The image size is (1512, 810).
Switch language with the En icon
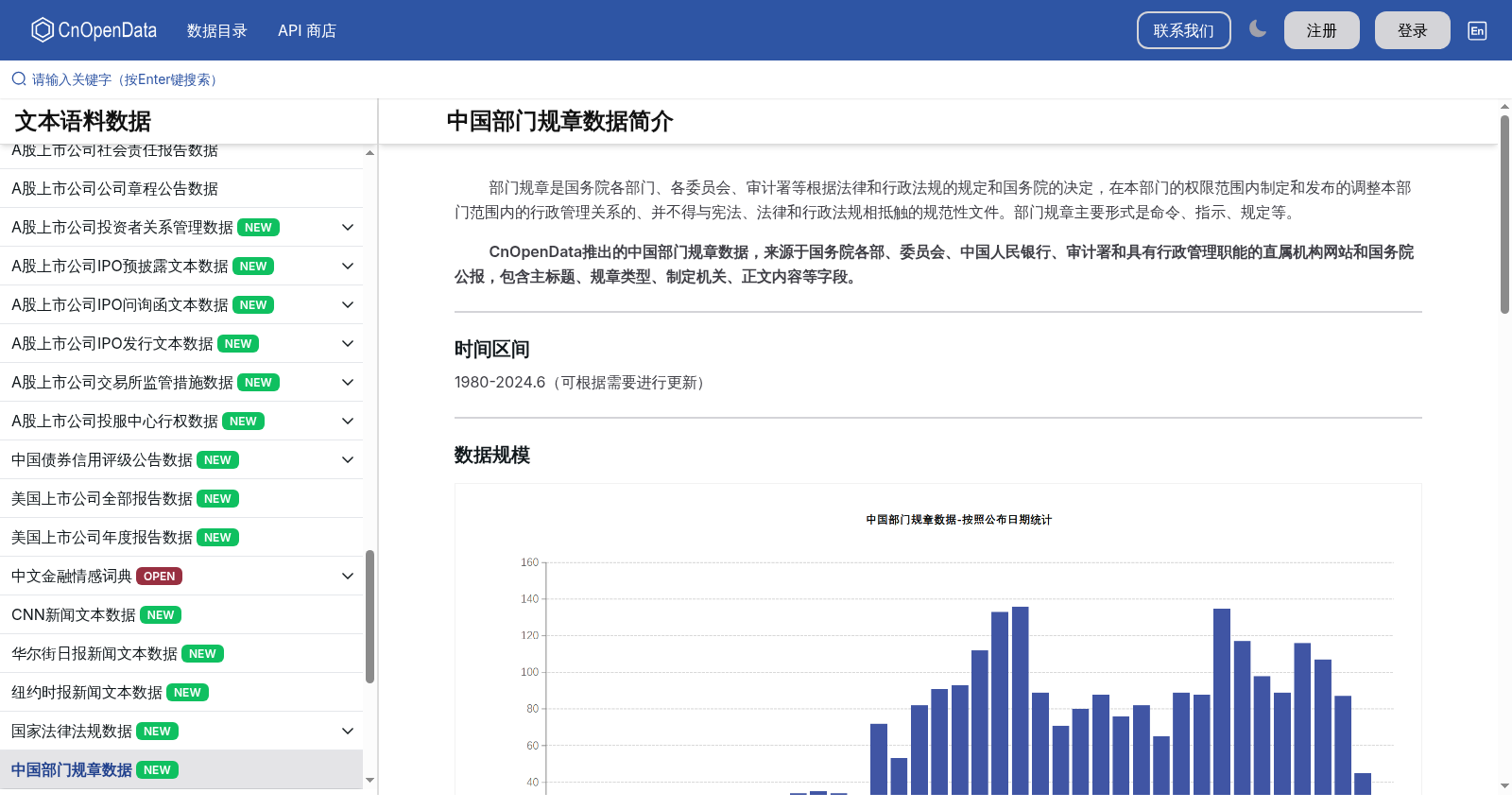tap(1477, 30)
